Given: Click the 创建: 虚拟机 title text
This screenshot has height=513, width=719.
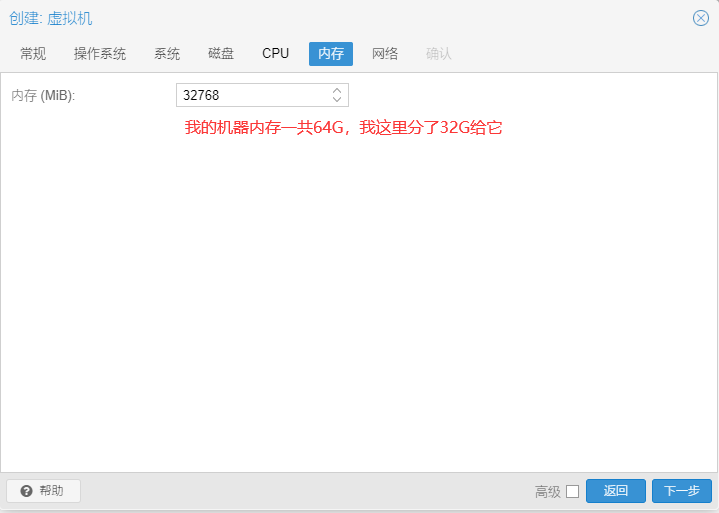Looking at the screenshot, I should coord(51,18).
